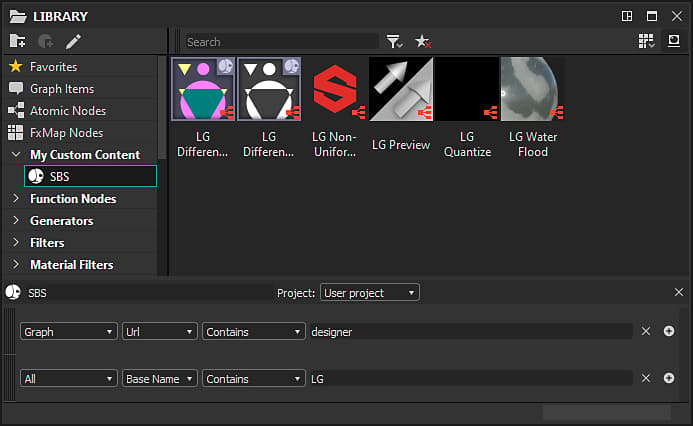Screen dimensions: 693x426
Task: Remove the LG base name filter row
Action: click(x=646, y=378)
